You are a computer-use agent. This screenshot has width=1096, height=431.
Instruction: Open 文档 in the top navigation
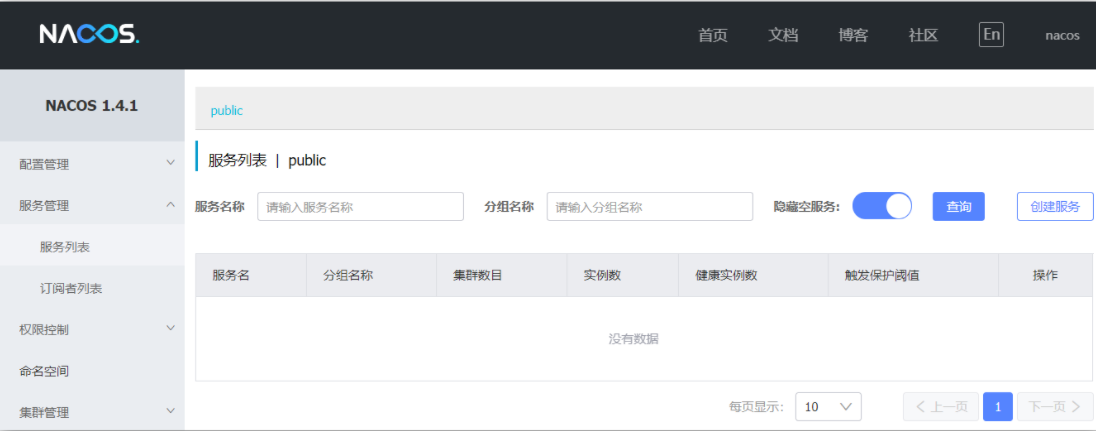783,36
